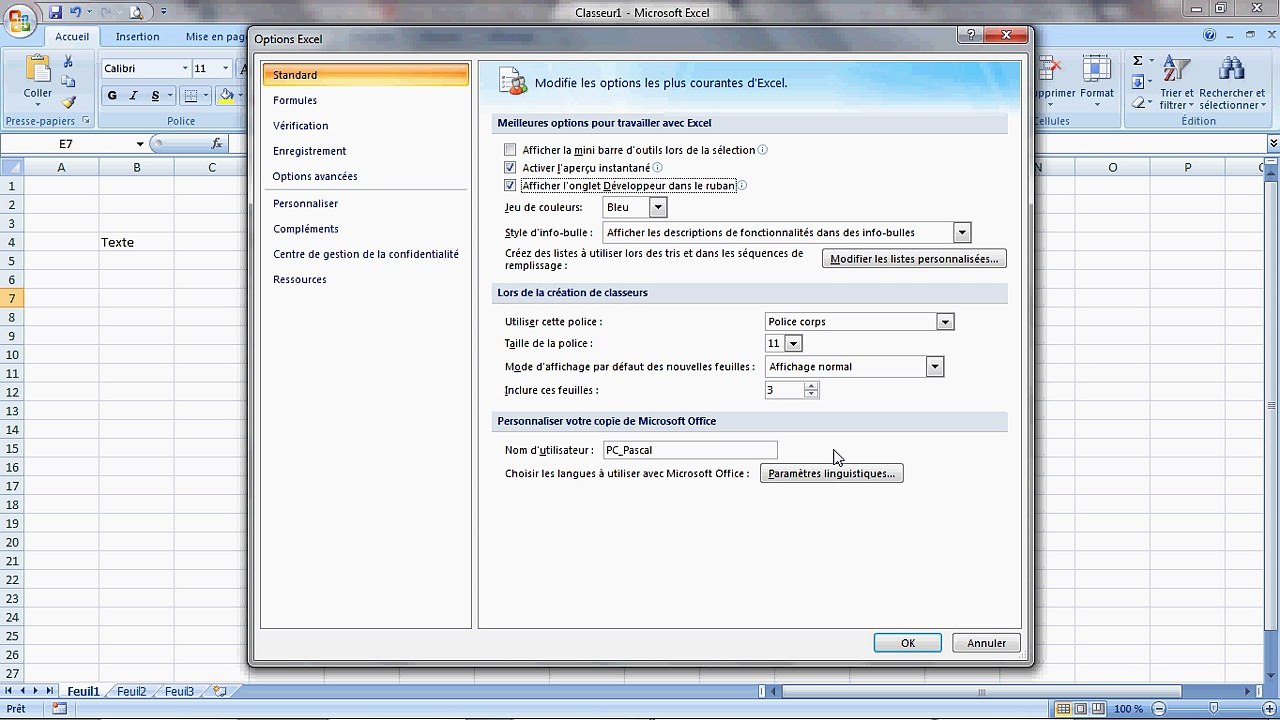Image resolution: width=1280 pixels, height=720 pixels.
Task: Toggle underline with the S button
Action: pyautogui.click(x=155, y=96)
